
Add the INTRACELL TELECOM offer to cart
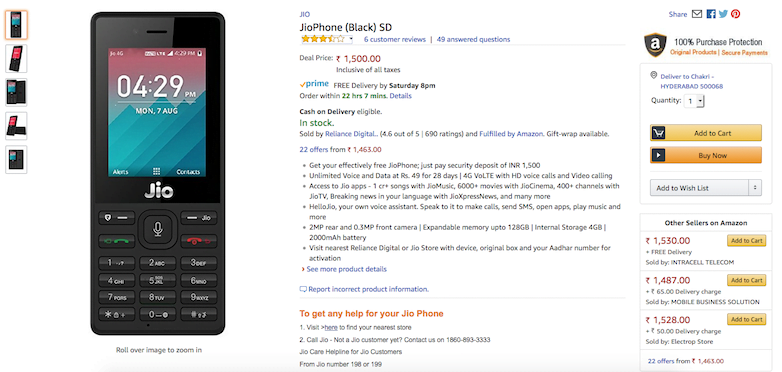[x=746, y=241]
